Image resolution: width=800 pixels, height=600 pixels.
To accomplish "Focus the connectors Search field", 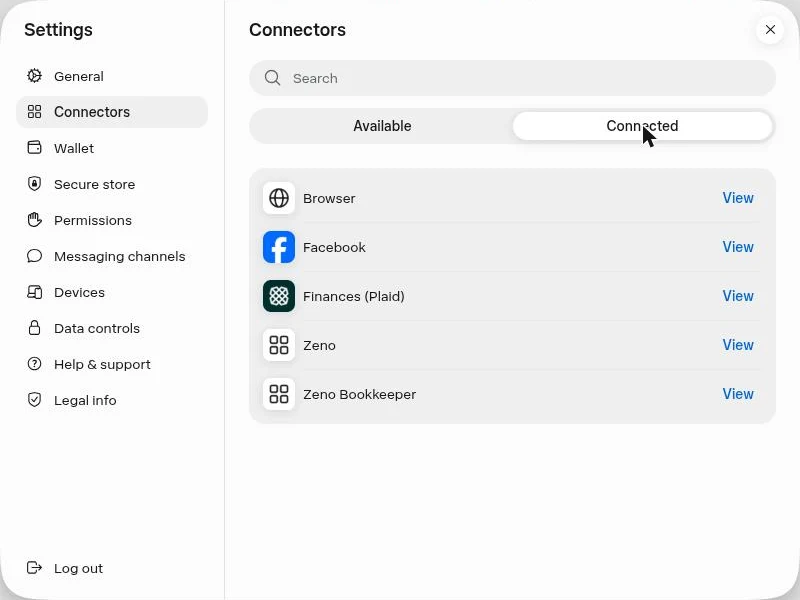I will click(512, 78).
